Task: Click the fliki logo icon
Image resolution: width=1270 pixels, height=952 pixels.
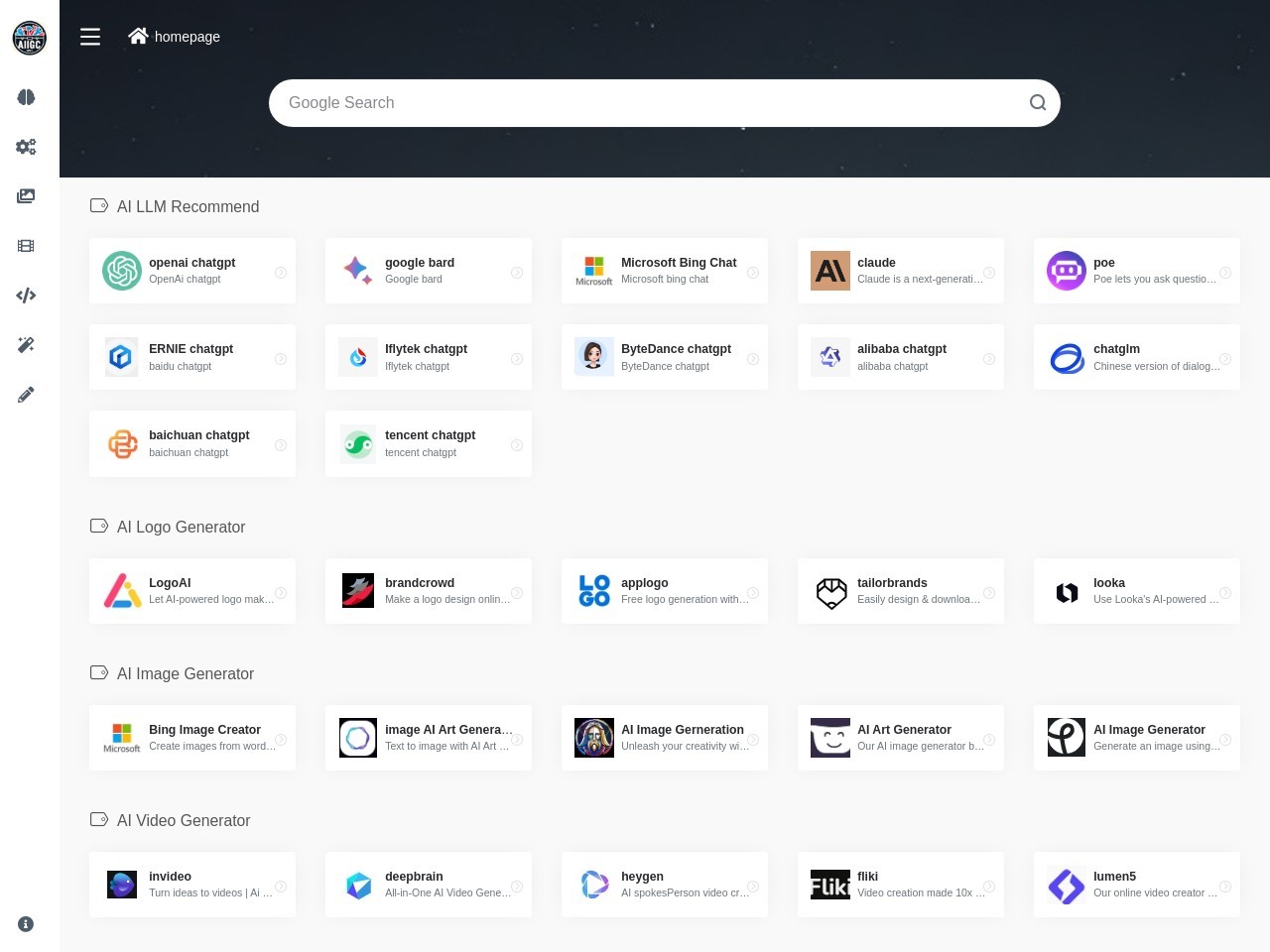Action: [830, 885]
